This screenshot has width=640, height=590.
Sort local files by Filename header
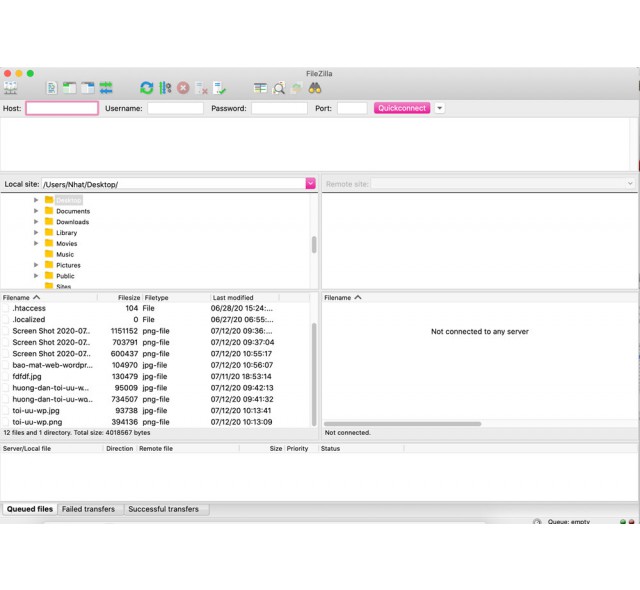click(48, 298)
